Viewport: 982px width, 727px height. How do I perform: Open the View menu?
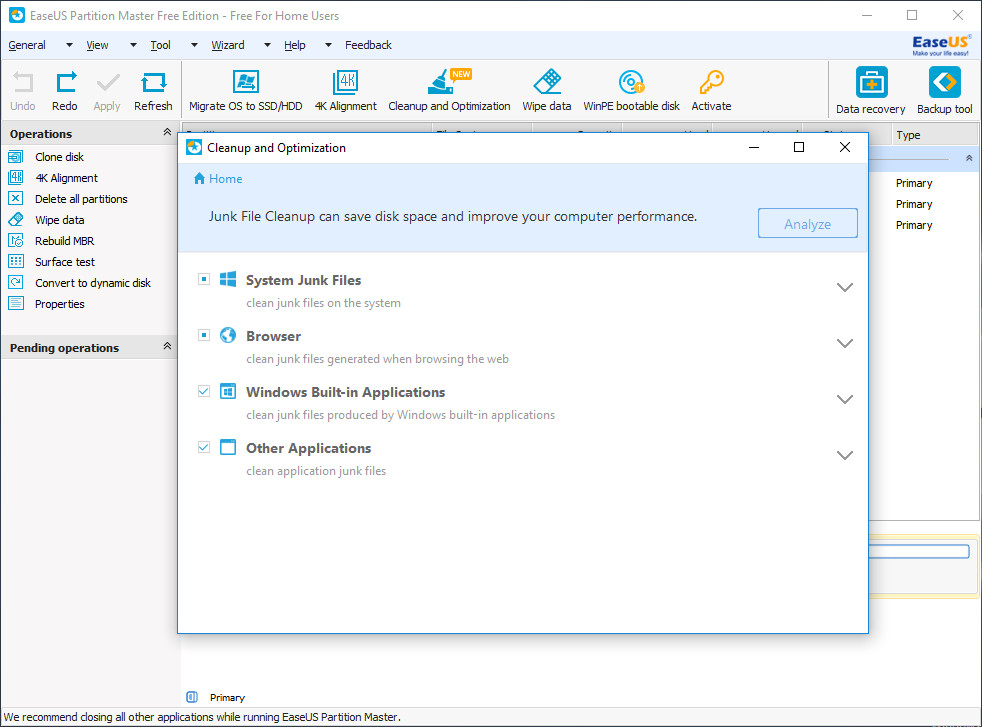pyautogui.click(x=97, y=45)
